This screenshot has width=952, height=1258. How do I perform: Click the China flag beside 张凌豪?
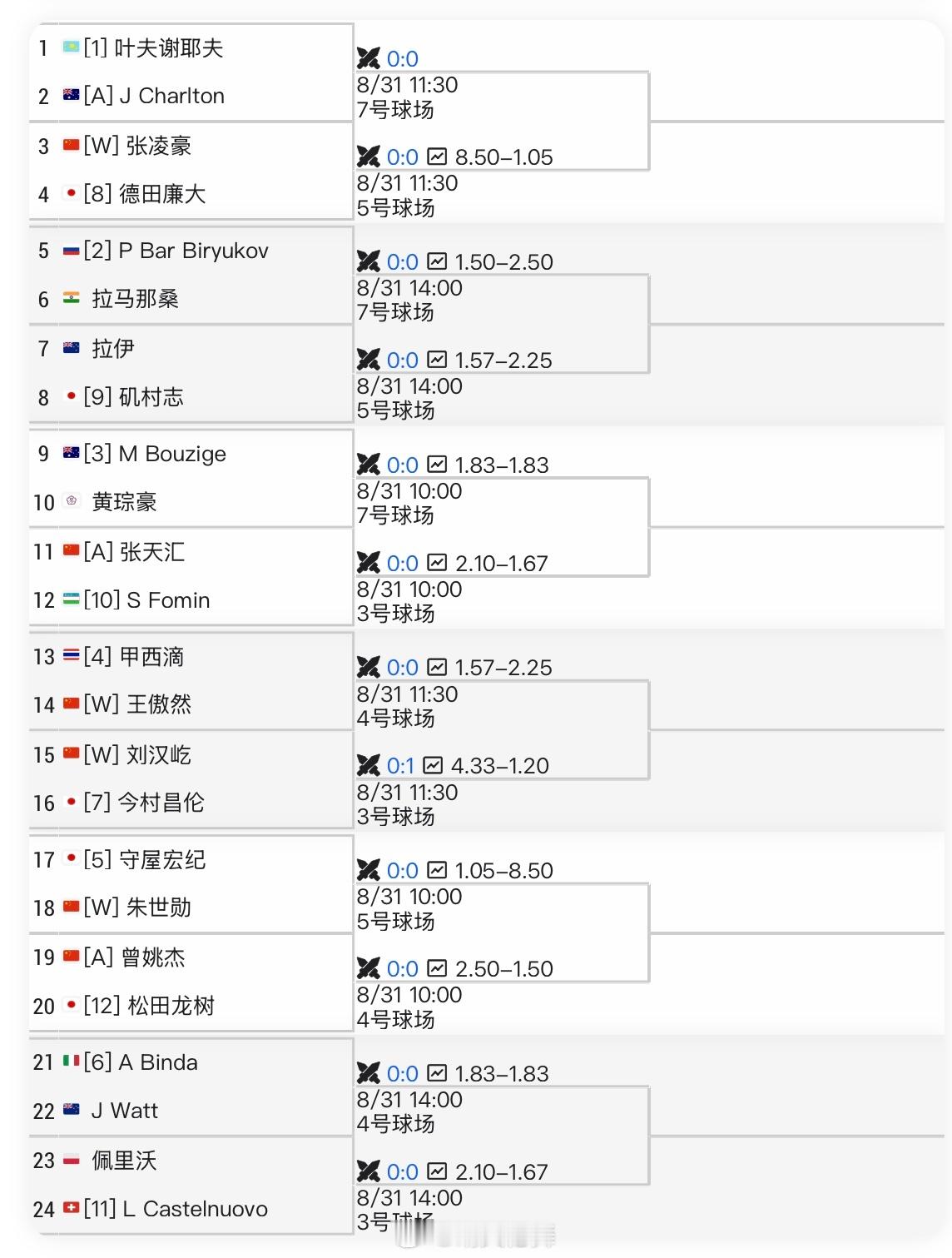pyautogui.click(x=72, y=145)
